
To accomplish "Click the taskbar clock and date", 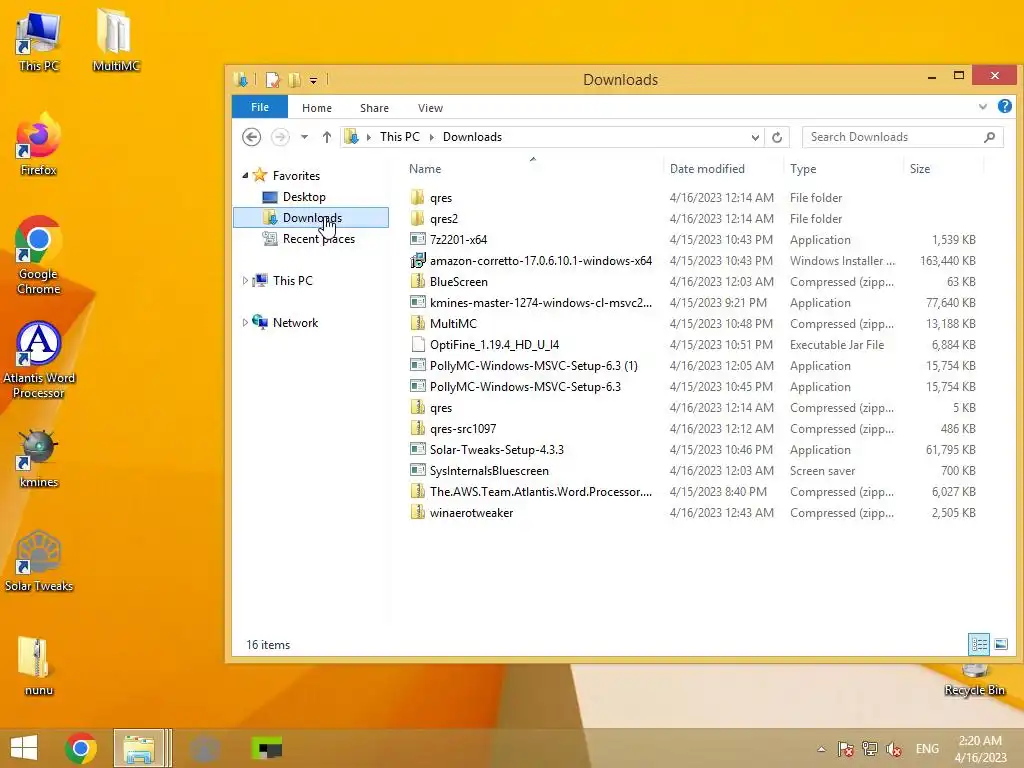I will tap(980, 749).
